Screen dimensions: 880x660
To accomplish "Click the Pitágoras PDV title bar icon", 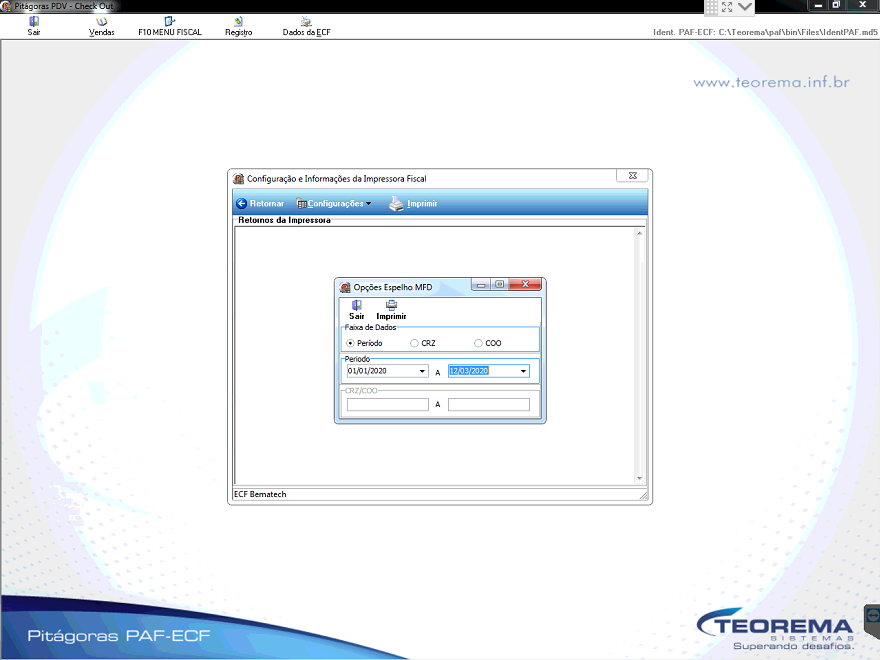I will [6, 6].
